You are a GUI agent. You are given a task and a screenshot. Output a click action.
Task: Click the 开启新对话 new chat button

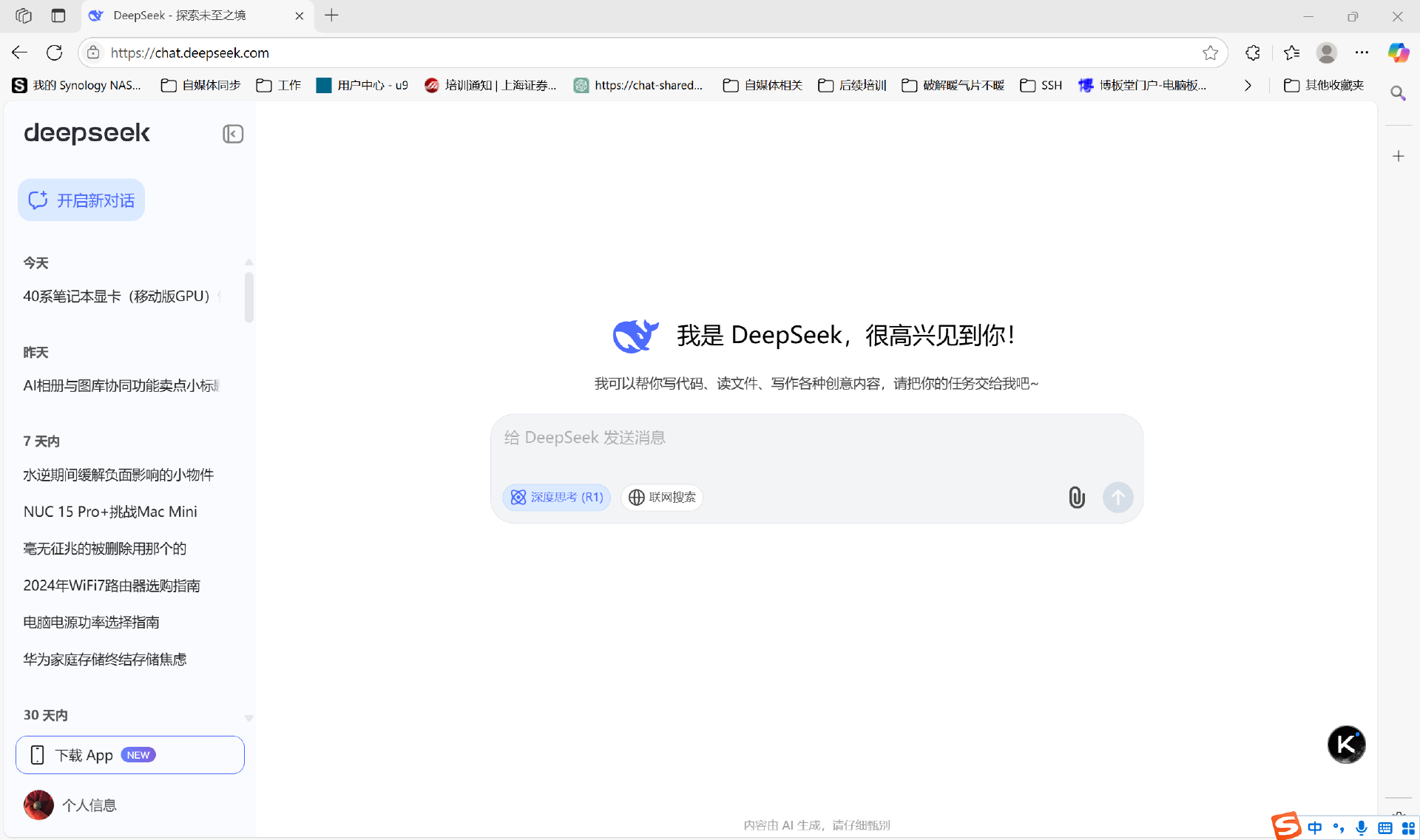click(81, 200)
